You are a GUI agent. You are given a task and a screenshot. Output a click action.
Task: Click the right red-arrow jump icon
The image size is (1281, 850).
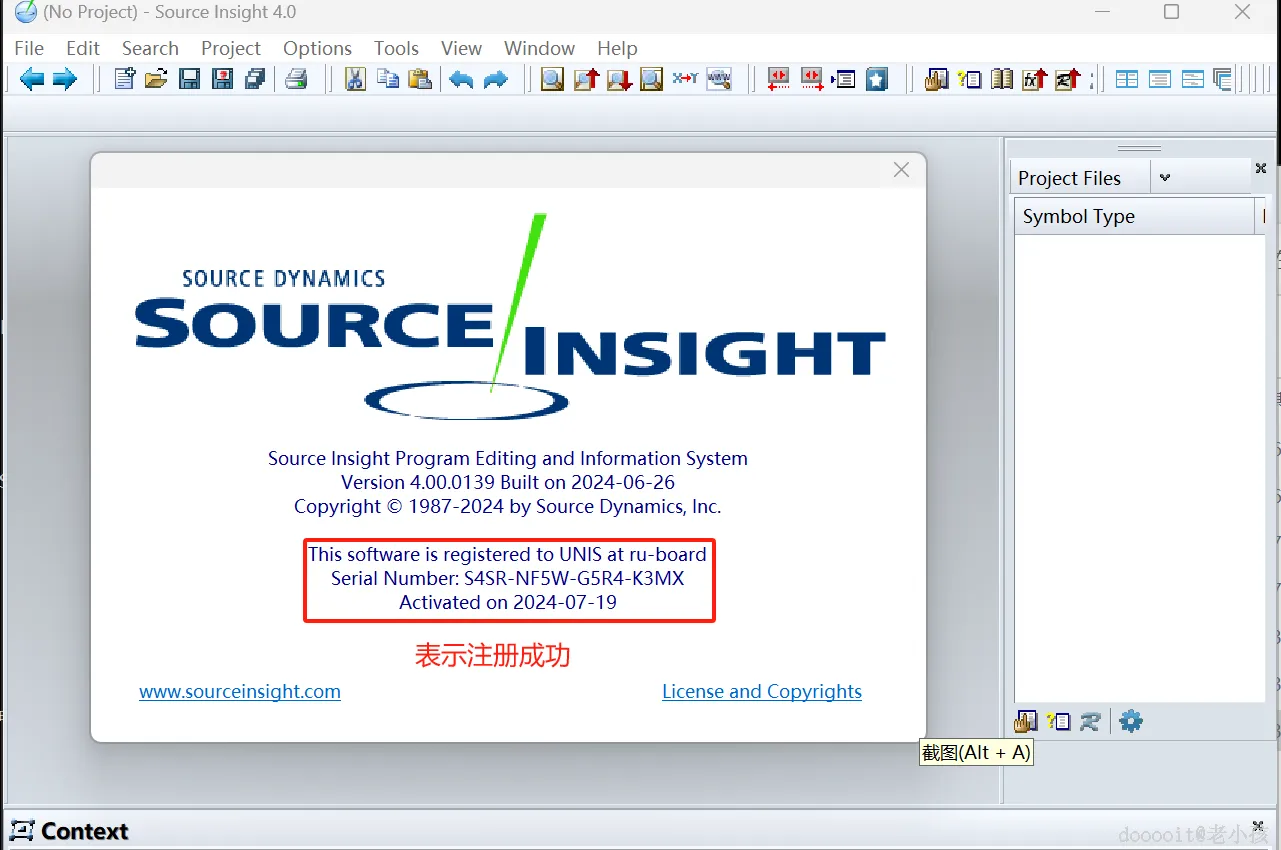(811, 79)
